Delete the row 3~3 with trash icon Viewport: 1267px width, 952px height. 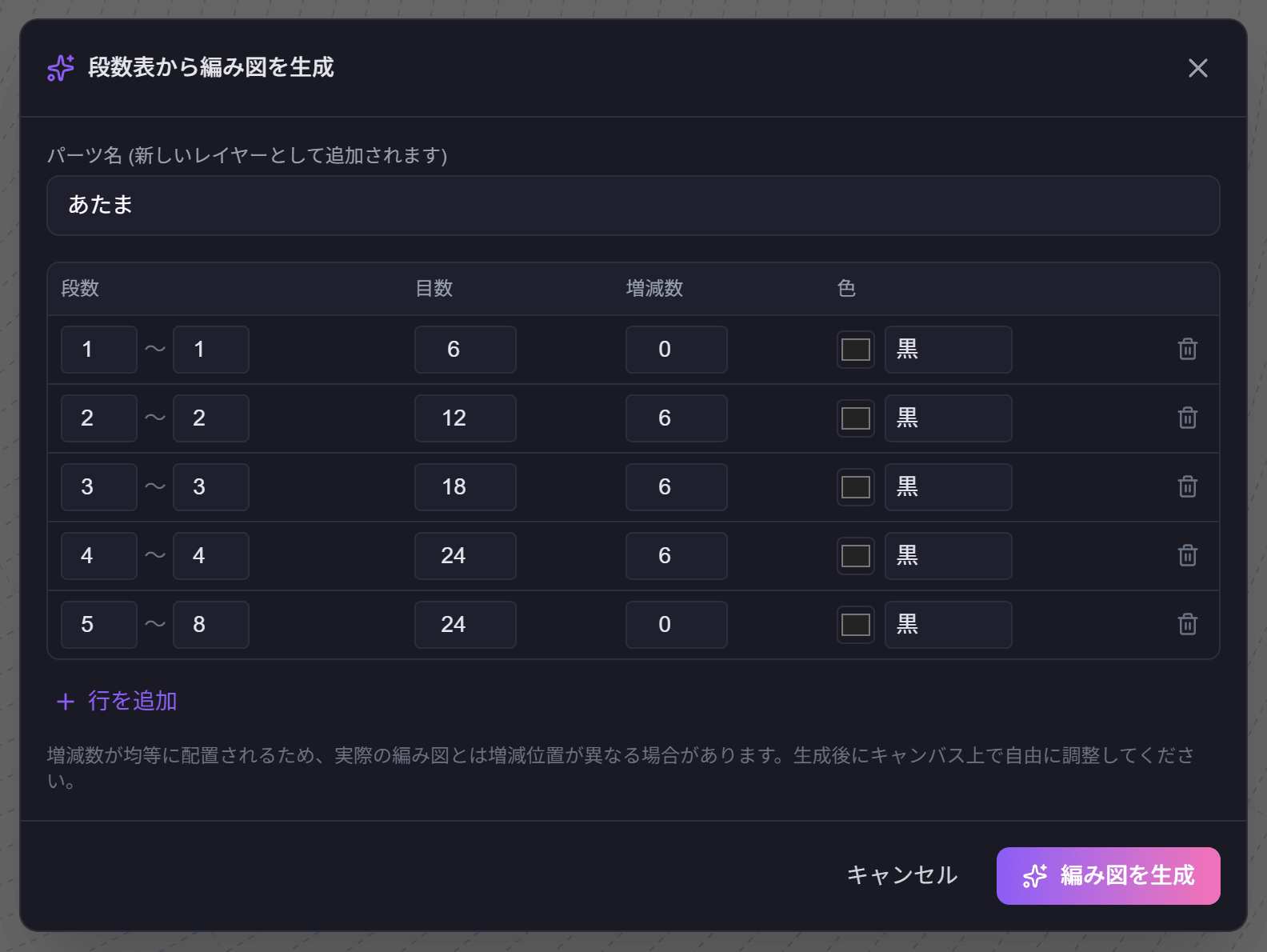[x=1188, y=486]
